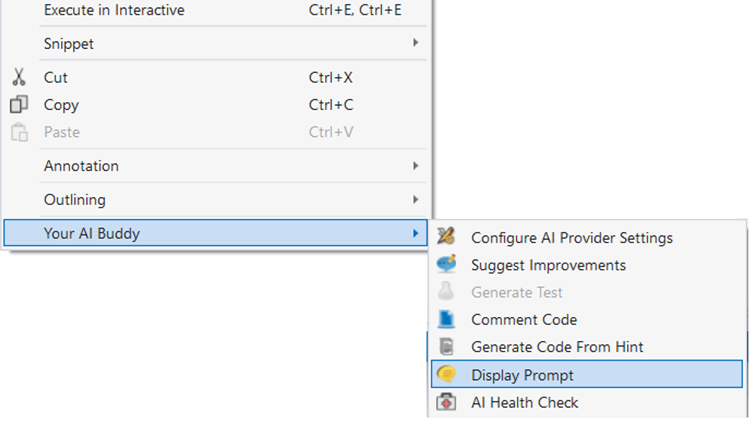Screen dimensions: 751x422
Task: Click the Display Prompt speech bubble icon
Action: (447, 375)
